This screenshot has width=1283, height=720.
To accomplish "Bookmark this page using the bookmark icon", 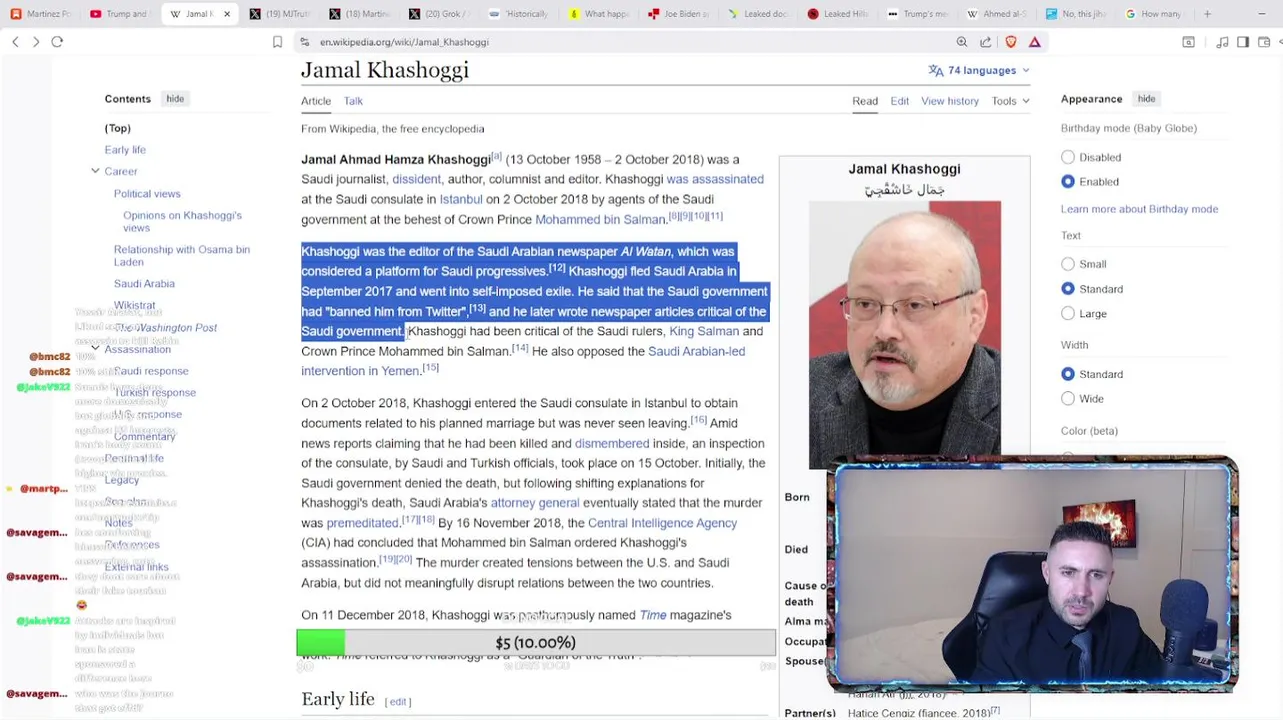I will pos(277,42).
